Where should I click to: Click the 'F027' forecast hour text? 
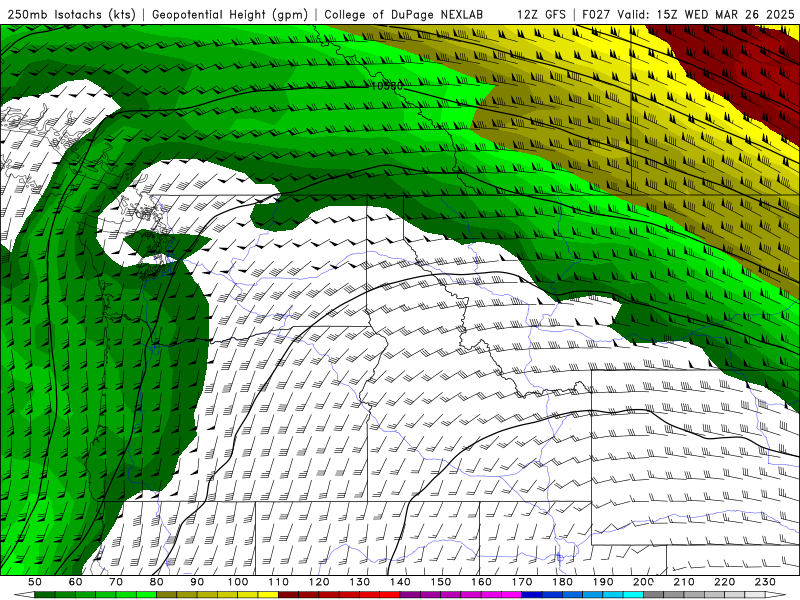pyautogui.click(x=596, y=14)
